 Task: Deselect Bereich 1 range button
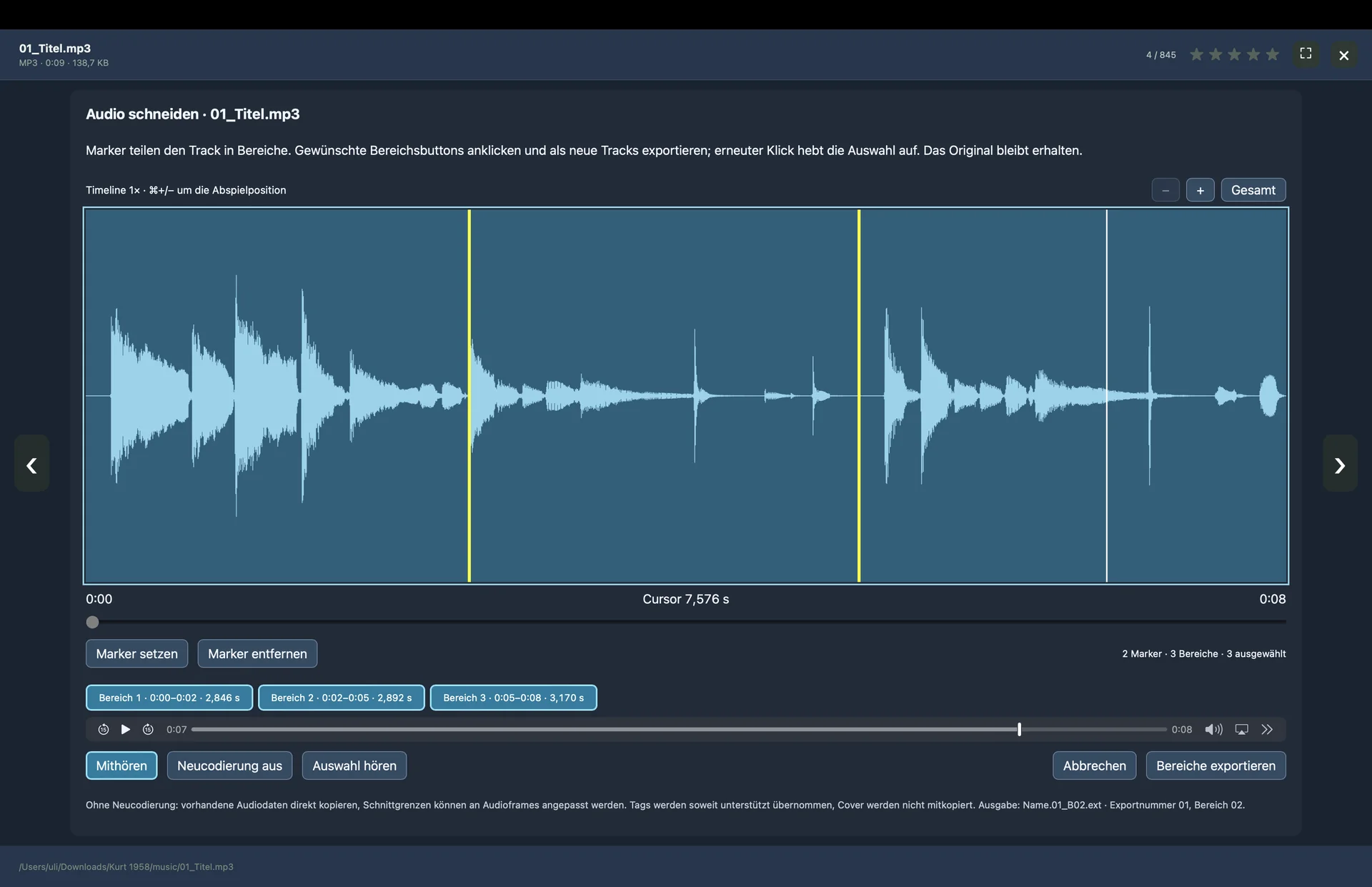point(169,698)
